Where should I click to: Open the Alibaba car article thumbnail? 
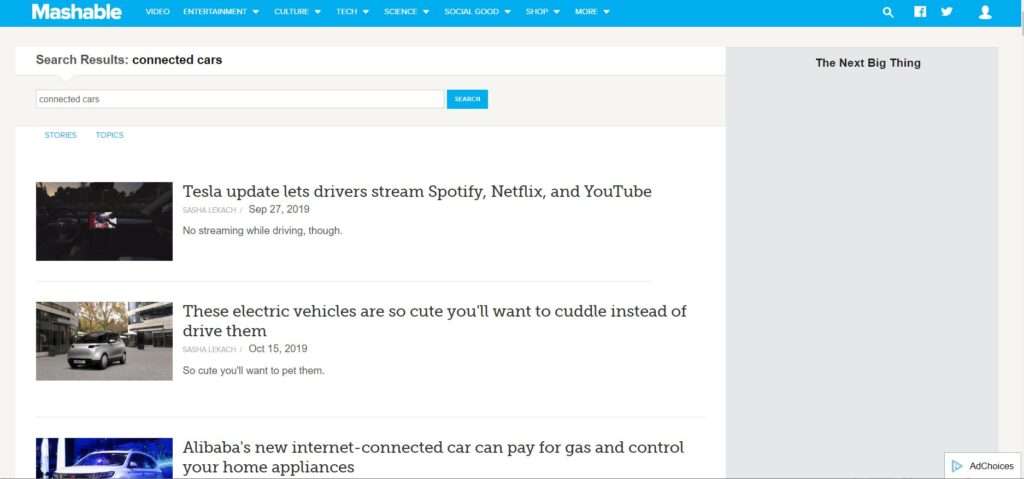click(104, 458)
